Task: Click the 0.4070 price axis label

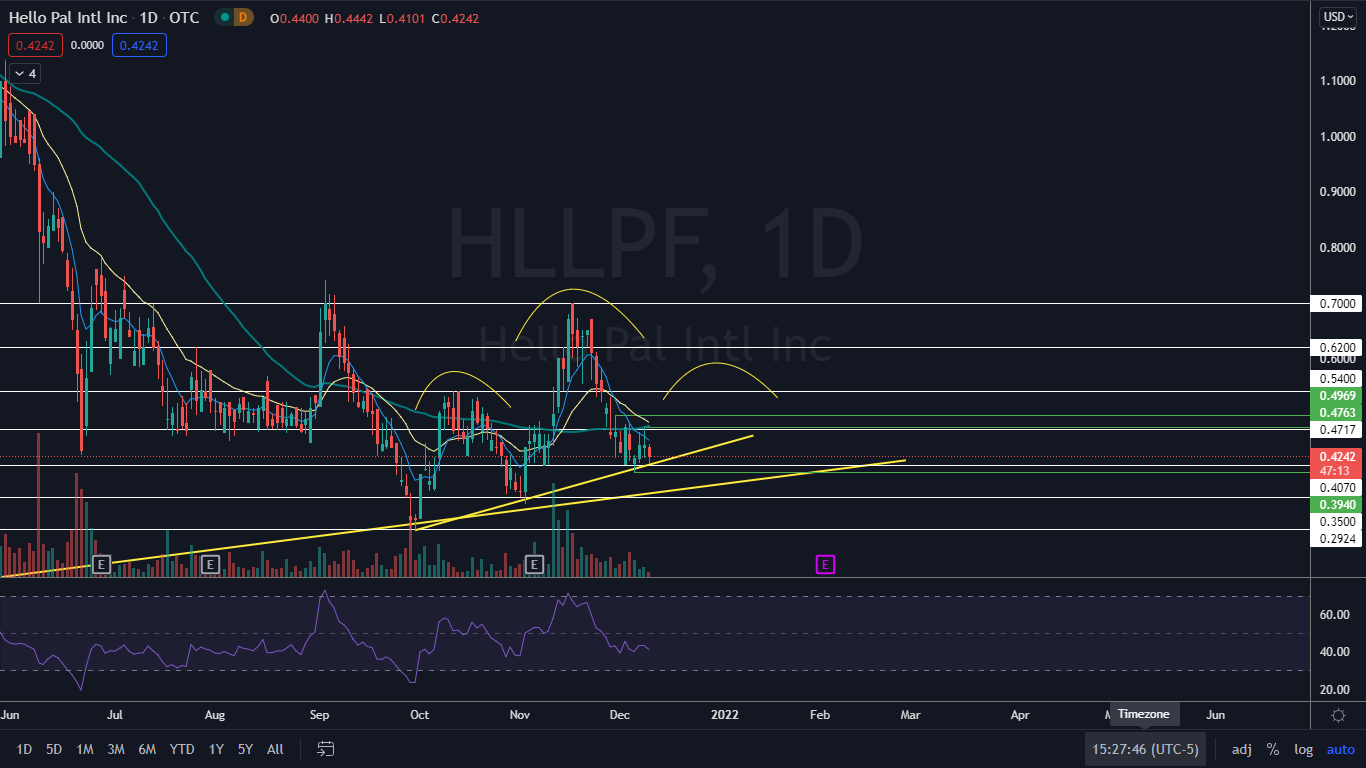Action: pos(1337,488)
